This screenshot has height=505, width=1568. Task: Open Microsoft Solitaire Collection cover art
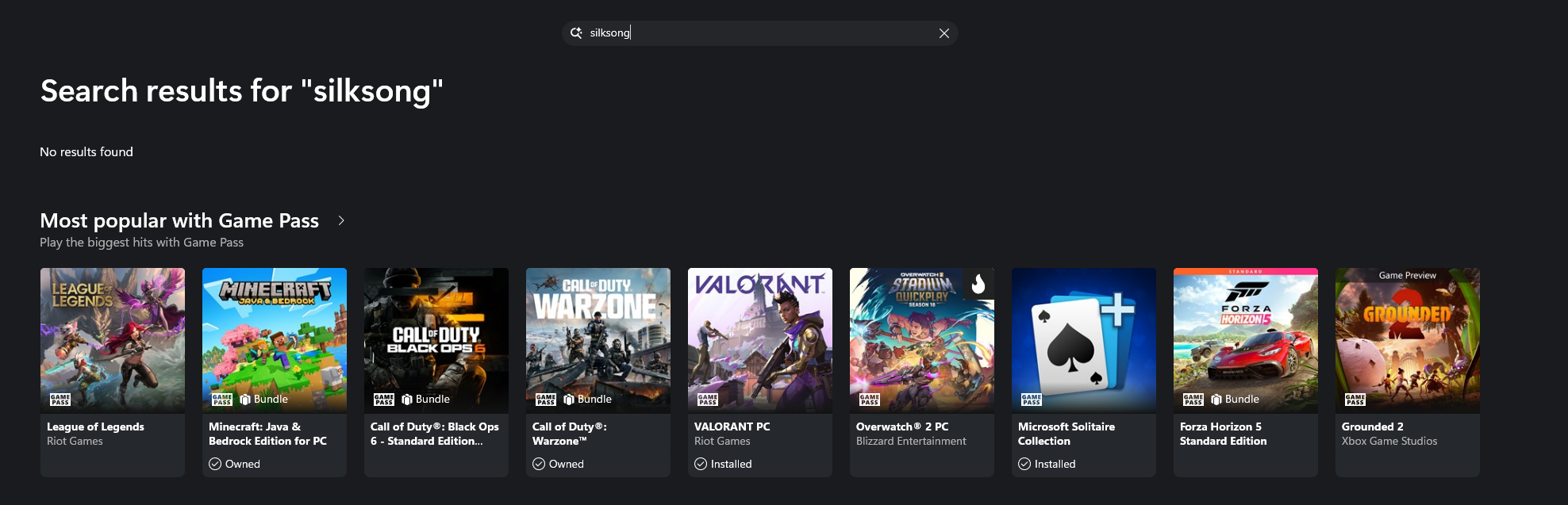coord(1084,340)
